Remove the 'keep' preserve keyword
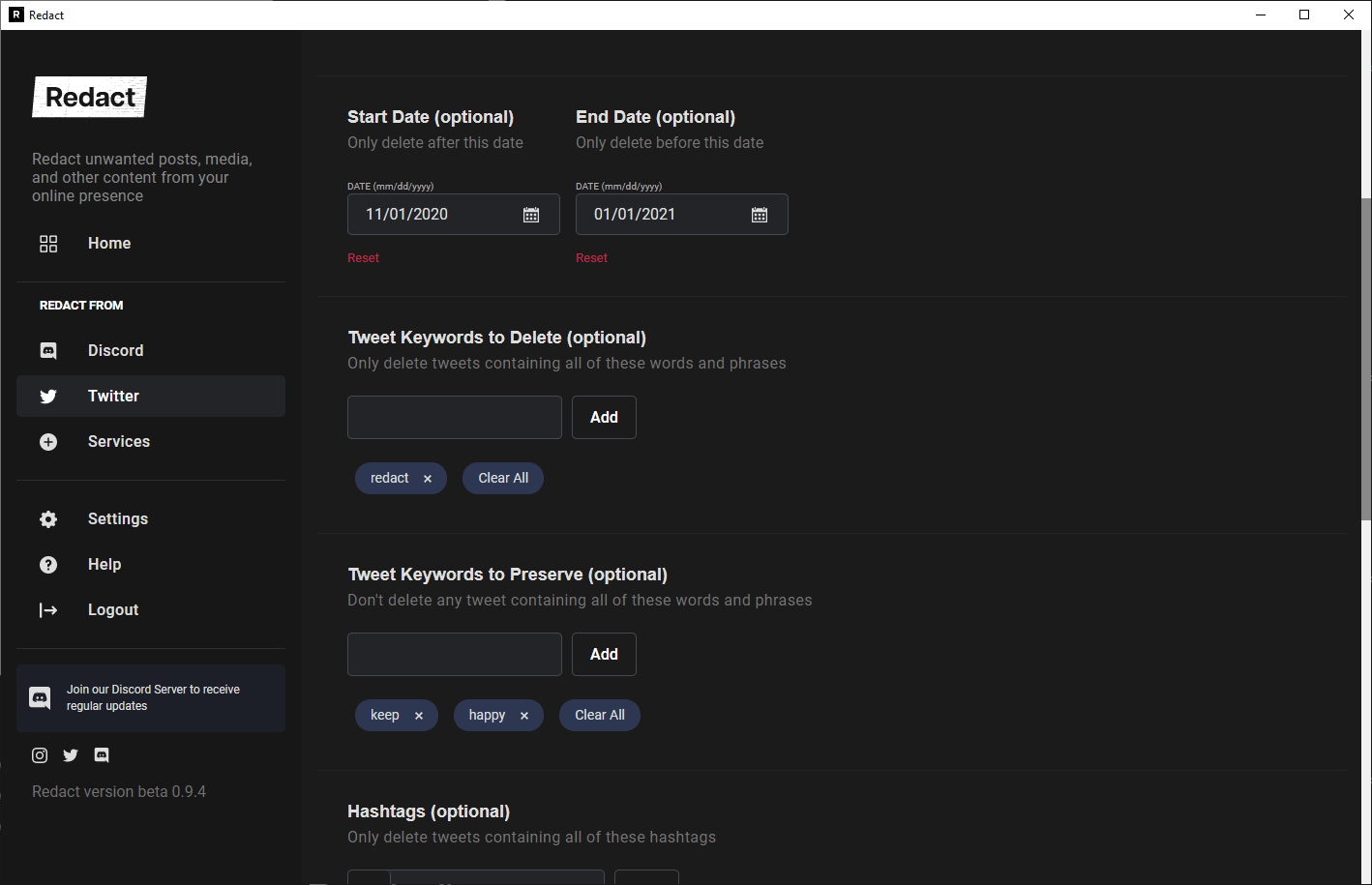The image size is (1372, 885). [419, 715]
